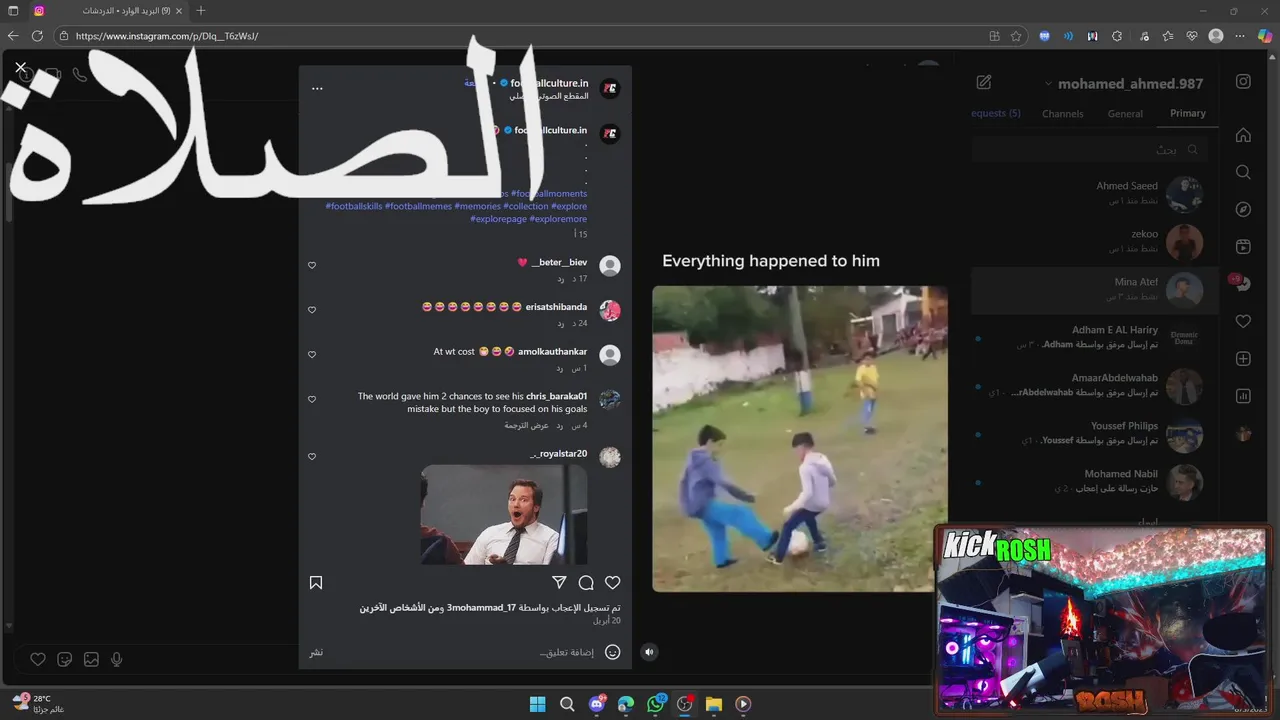Open Reels in Instagram sidebar
The width and height of the screenshot is (1280, 720).
pos(1243,247)
